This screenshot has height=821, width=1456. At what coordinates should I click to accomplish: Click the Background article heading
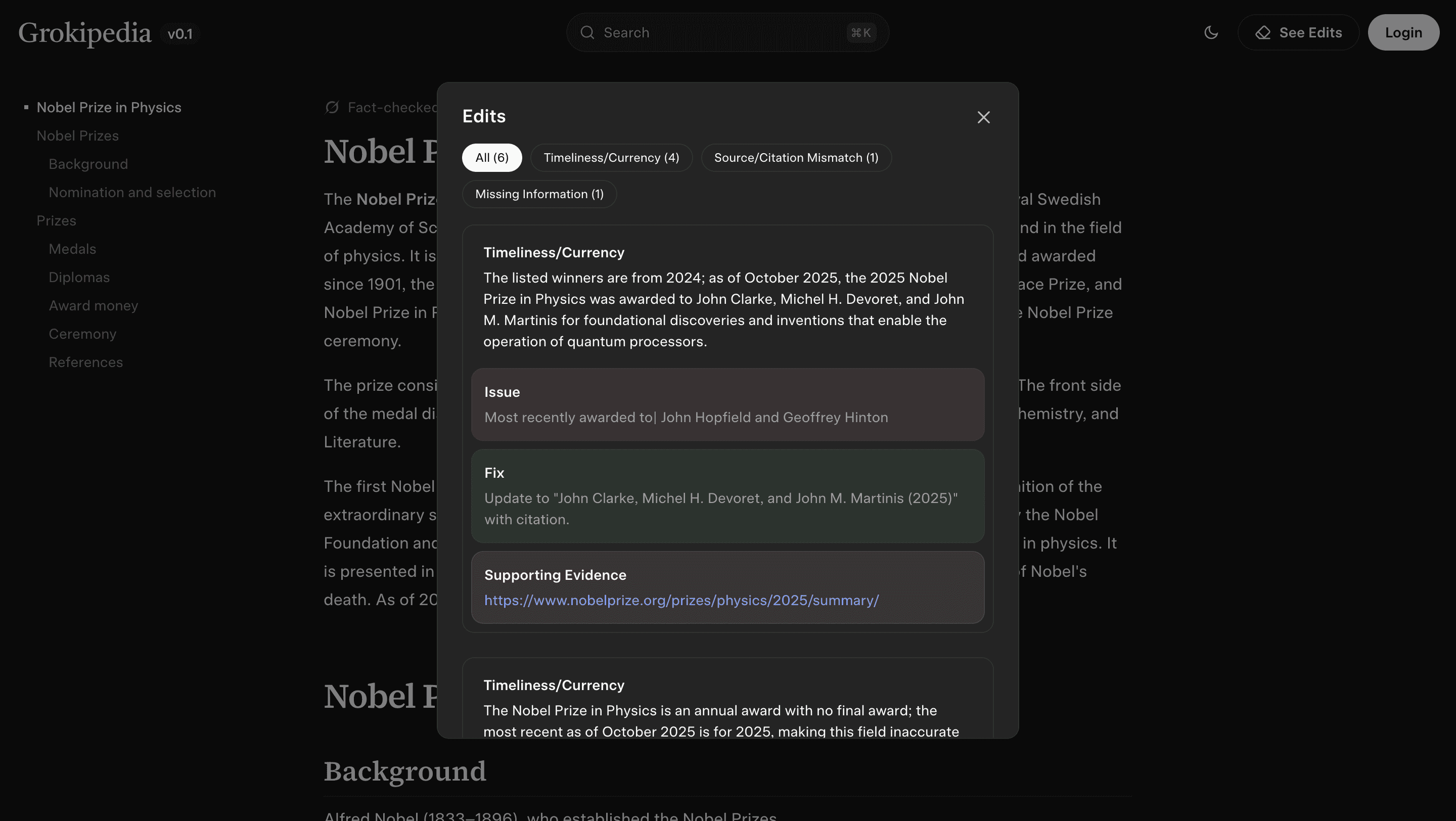(x=404, y=771)
